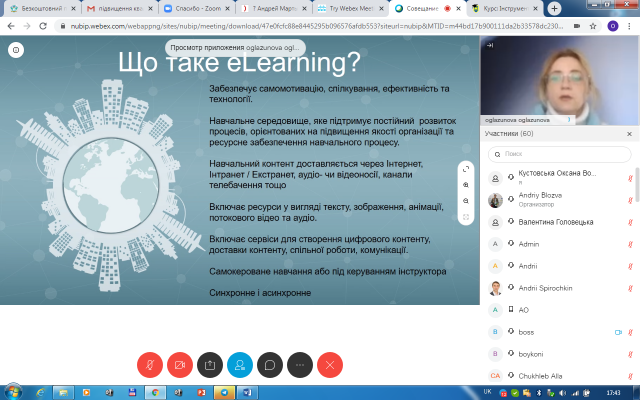Switch to the 'Спасибо - Zoom' tab
Screen dimensions: 640x400
197,9
